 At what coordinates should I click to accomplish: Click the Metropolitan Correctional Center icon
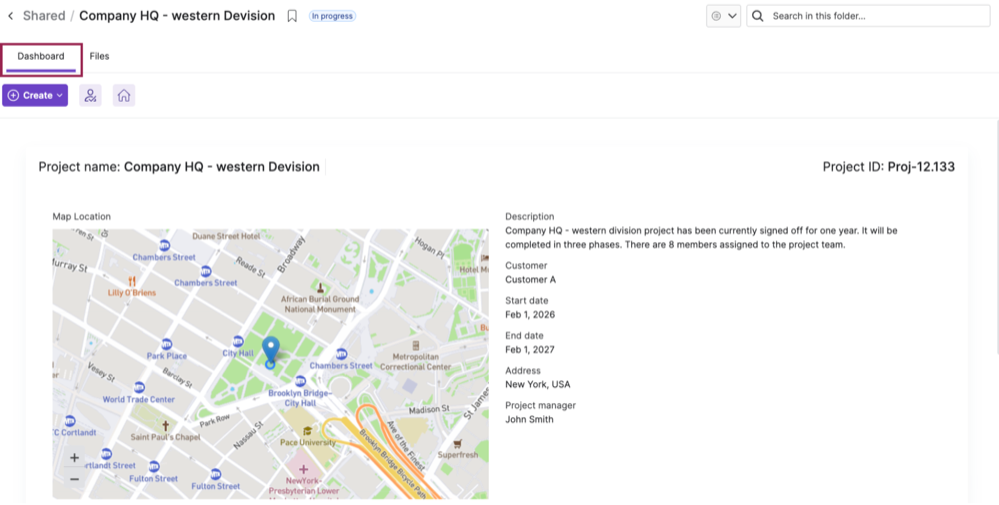(416, 346)
